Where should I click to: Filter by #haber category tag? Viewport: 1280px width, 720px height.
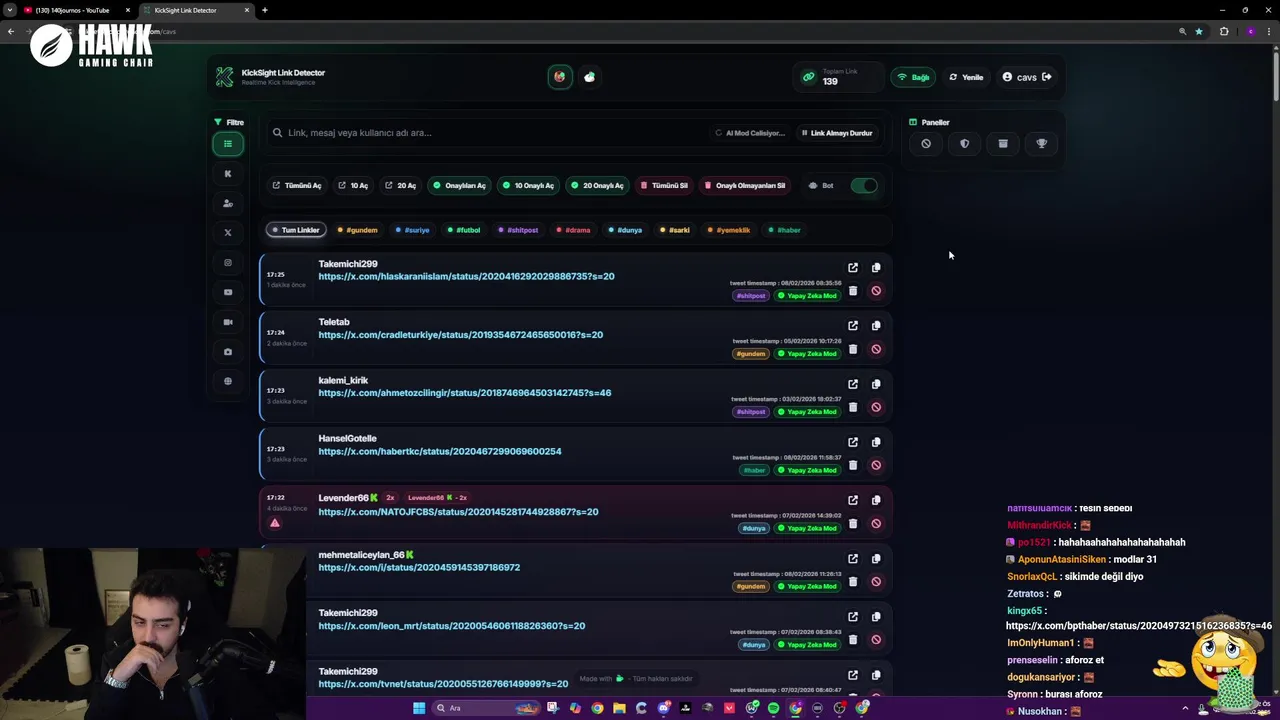click(x=784, y=230)
